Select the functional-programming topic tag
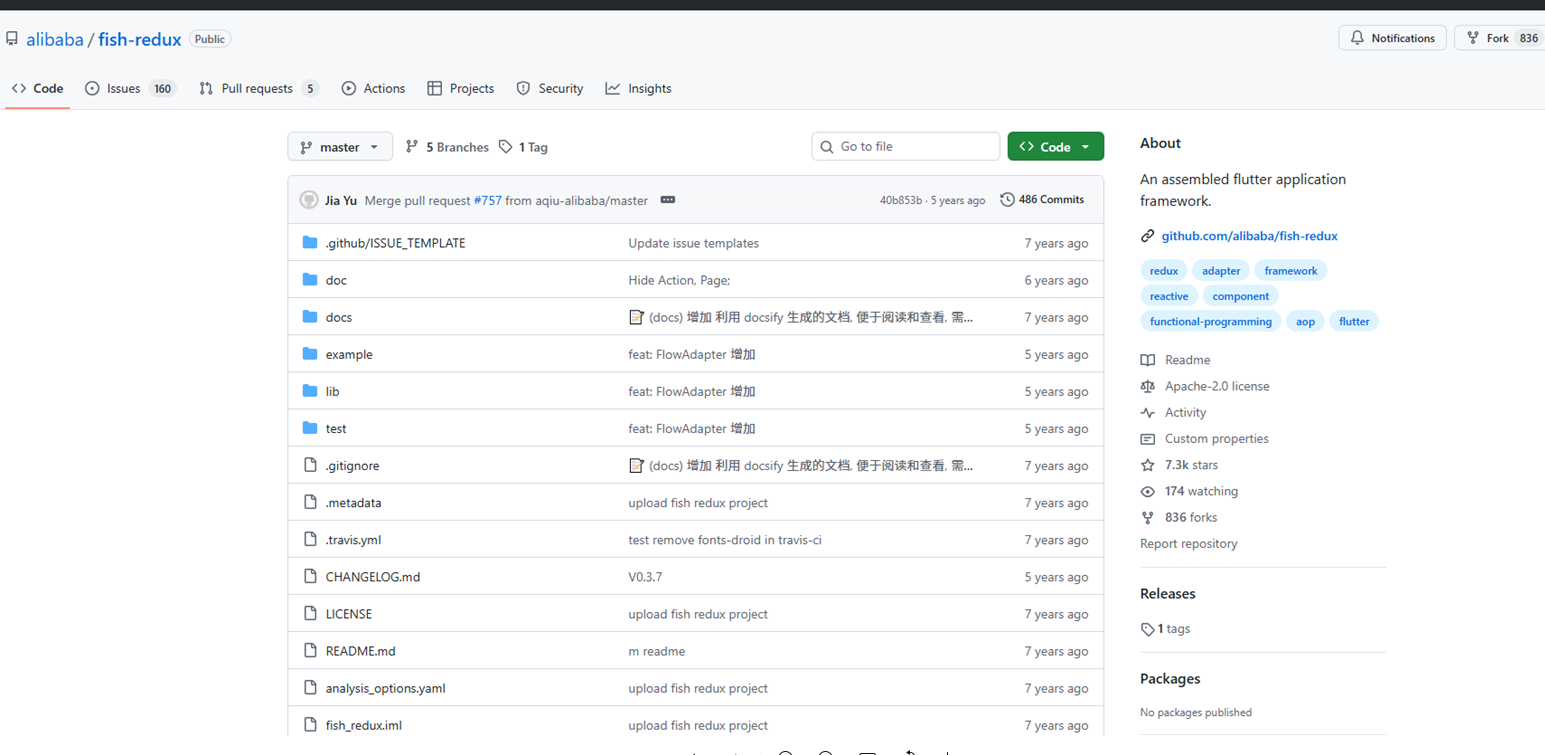Viewport: 1545px width, 755px height. (x=1211, y=322)
